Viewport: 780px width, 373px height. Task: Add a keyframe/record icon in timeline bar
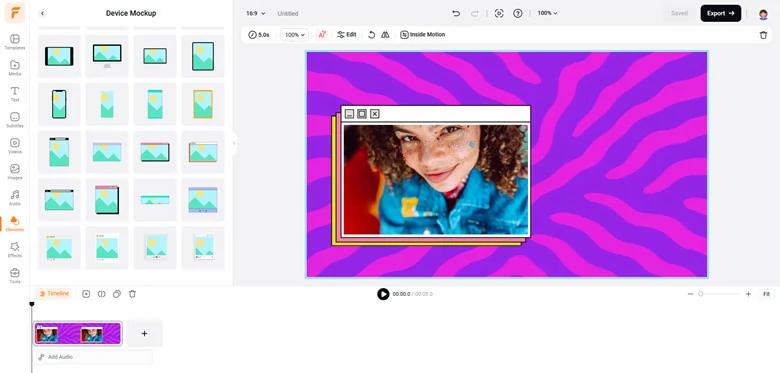tap(86, 294)
